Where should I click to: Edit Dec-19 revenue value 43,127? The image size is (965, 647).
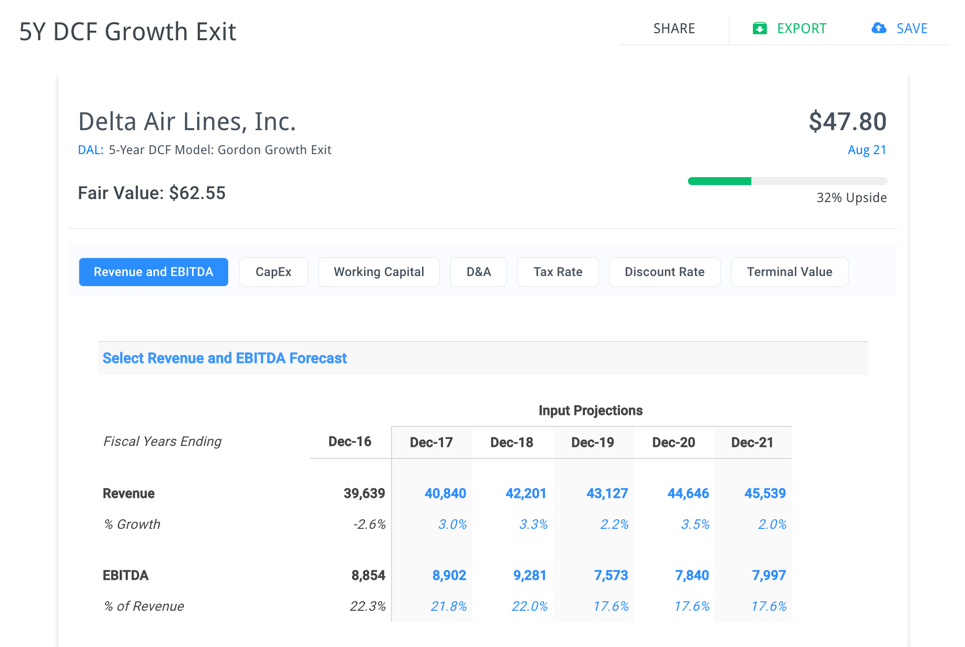(x=607, y=494)
